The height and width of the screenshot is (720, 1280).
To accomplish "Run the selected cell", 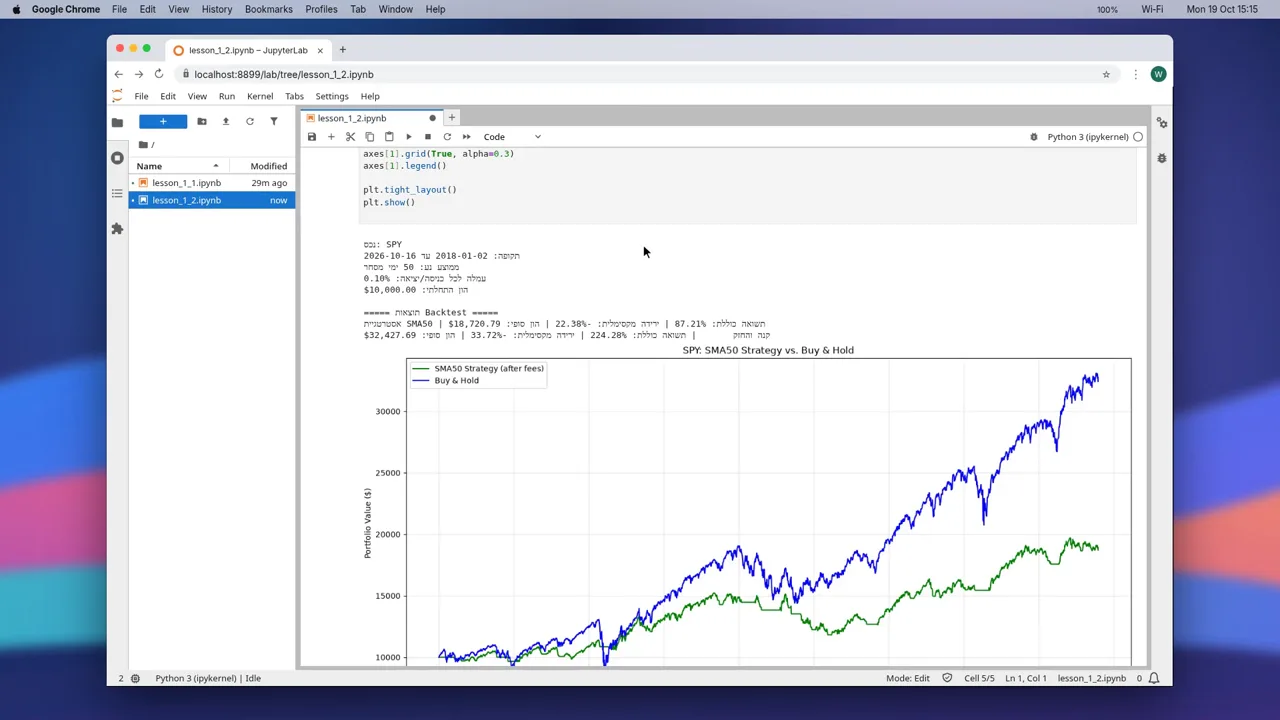I will click(x=408, y=137).
